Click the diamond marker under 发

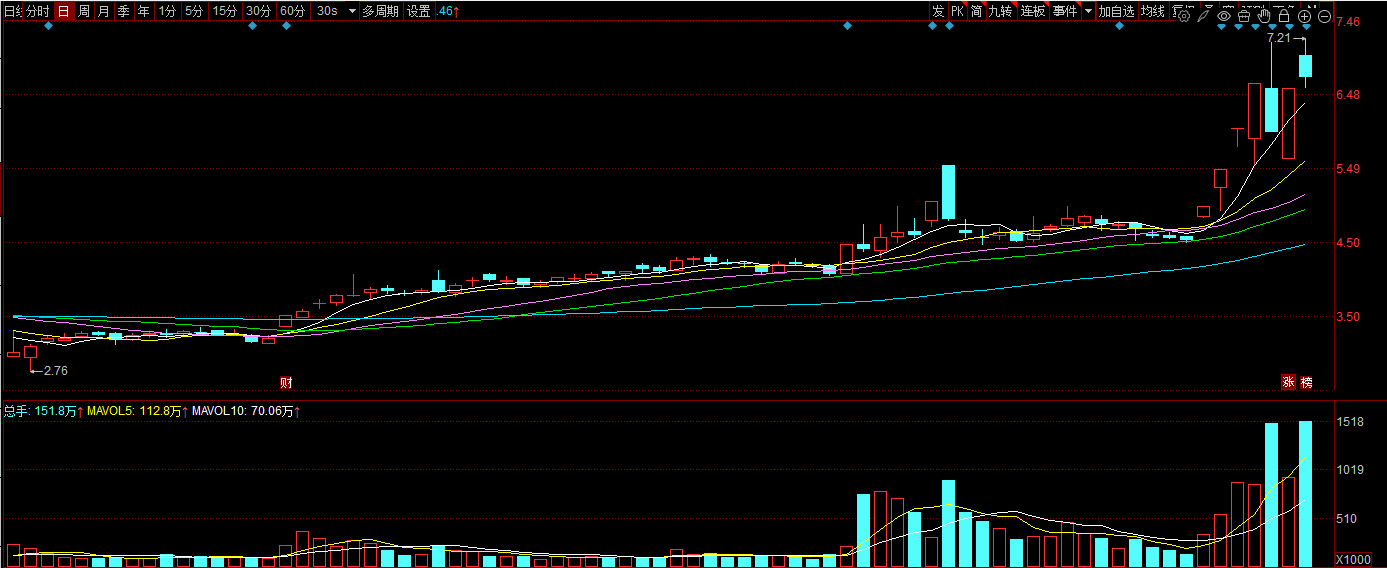(933, 26)
